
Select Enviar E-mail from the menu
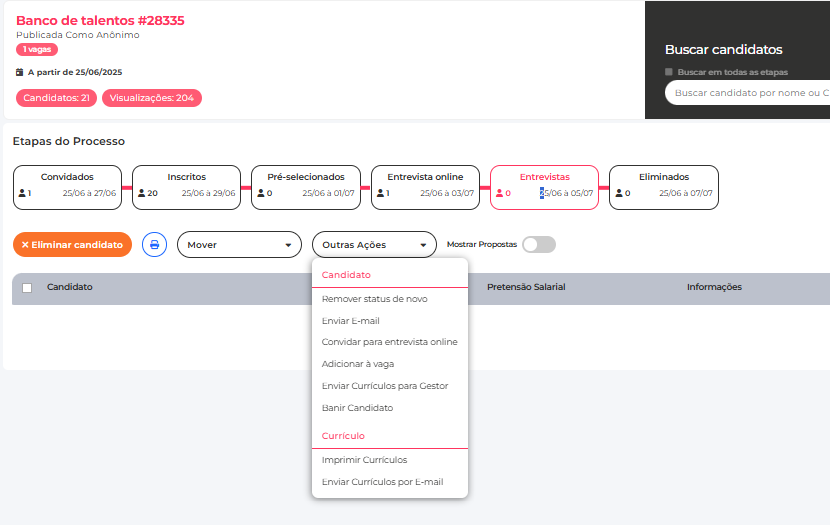click(350, 321)
